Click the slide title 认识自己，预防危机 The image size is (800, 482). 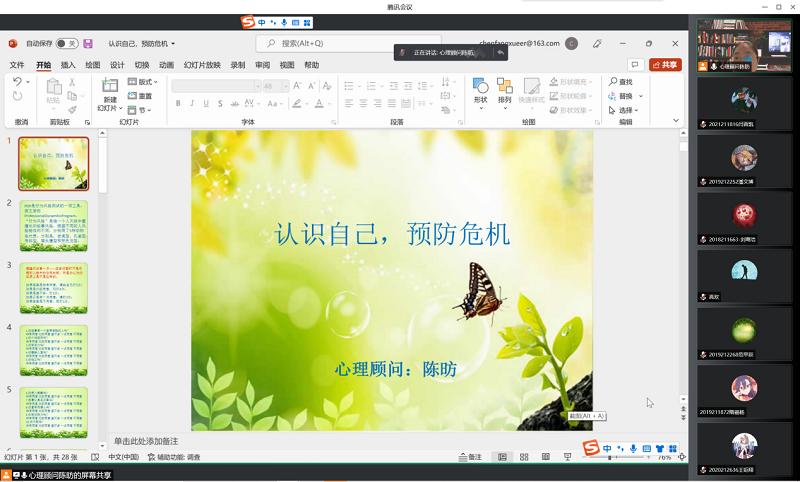(x=392, y=235)
